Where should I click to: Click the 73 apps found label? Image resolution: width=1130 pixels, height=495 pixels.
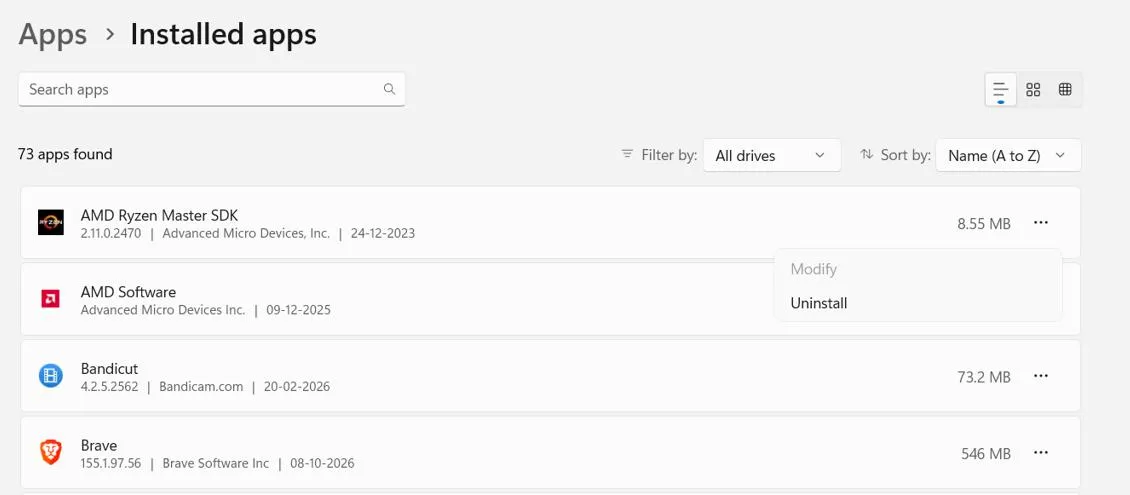coord(65,154)
